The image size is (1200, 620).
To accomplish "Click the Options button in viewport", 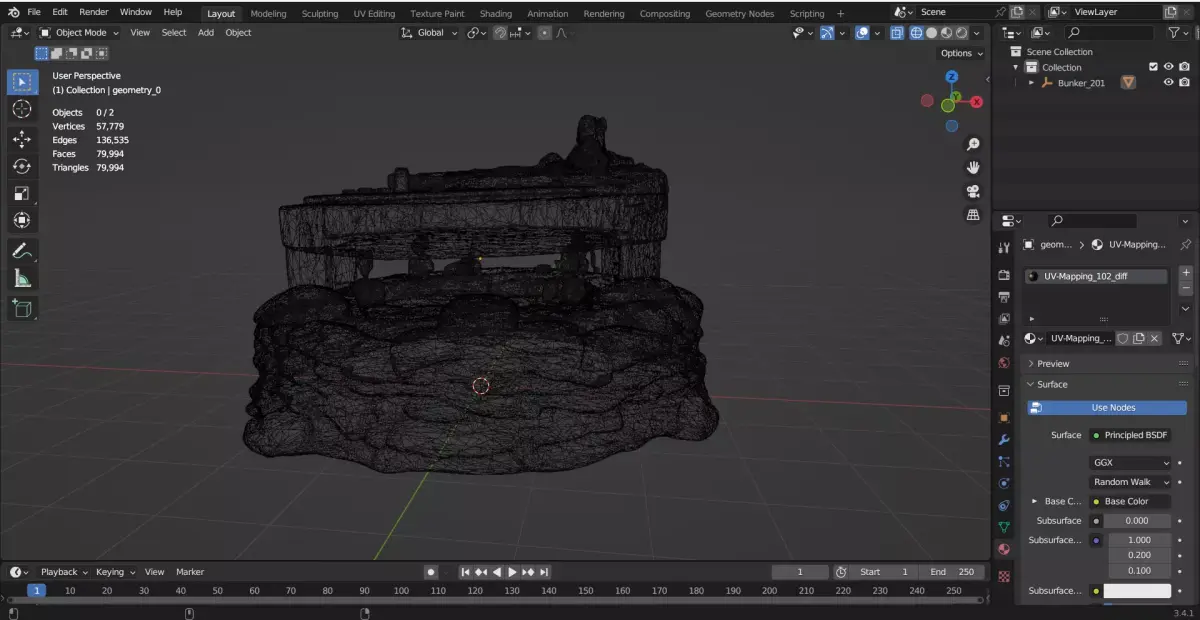I will coord(961,53).
